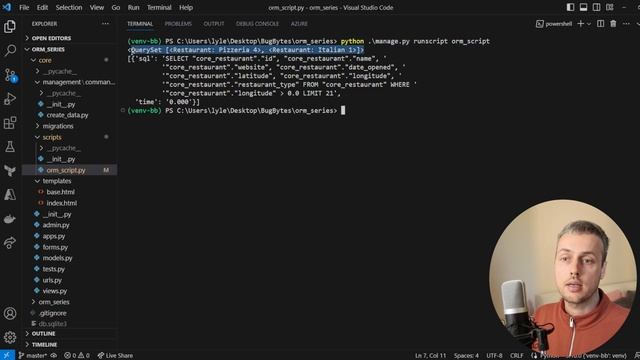Open the Extensions view icon

(10, 123)
